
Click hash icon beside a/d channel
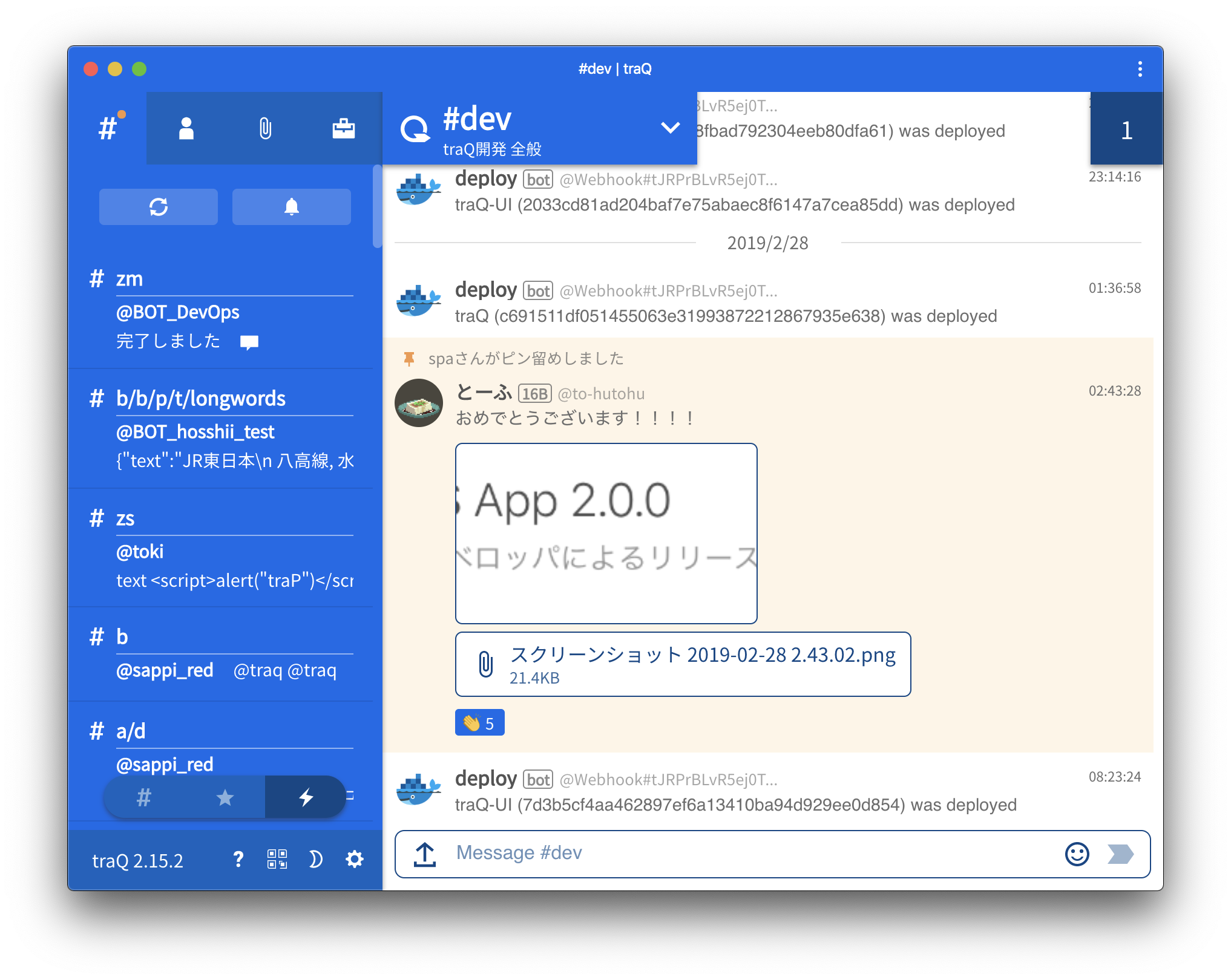point(97,731)
